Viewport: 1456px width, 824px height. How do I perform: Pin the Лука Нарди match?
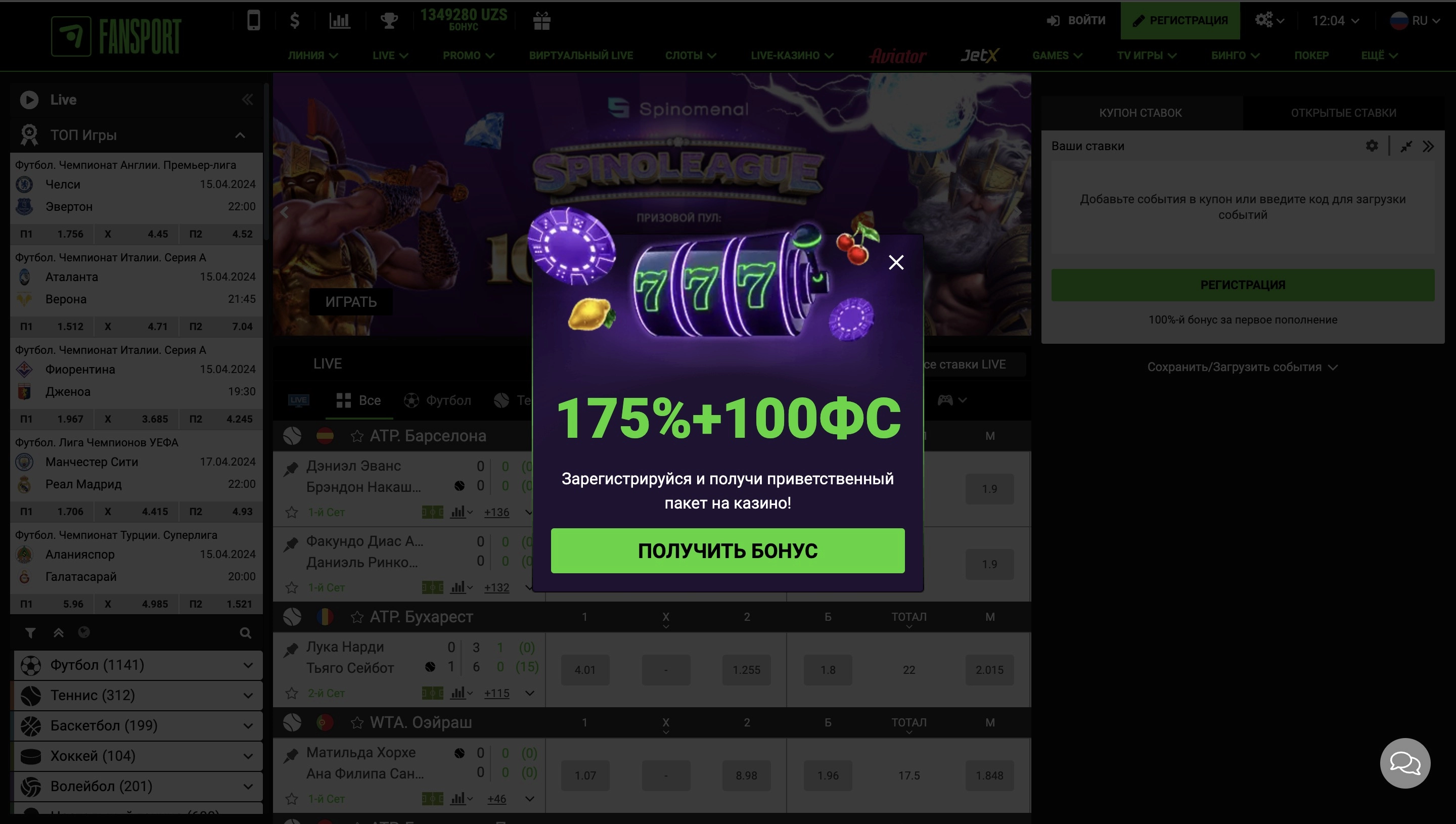click(291, 649)
